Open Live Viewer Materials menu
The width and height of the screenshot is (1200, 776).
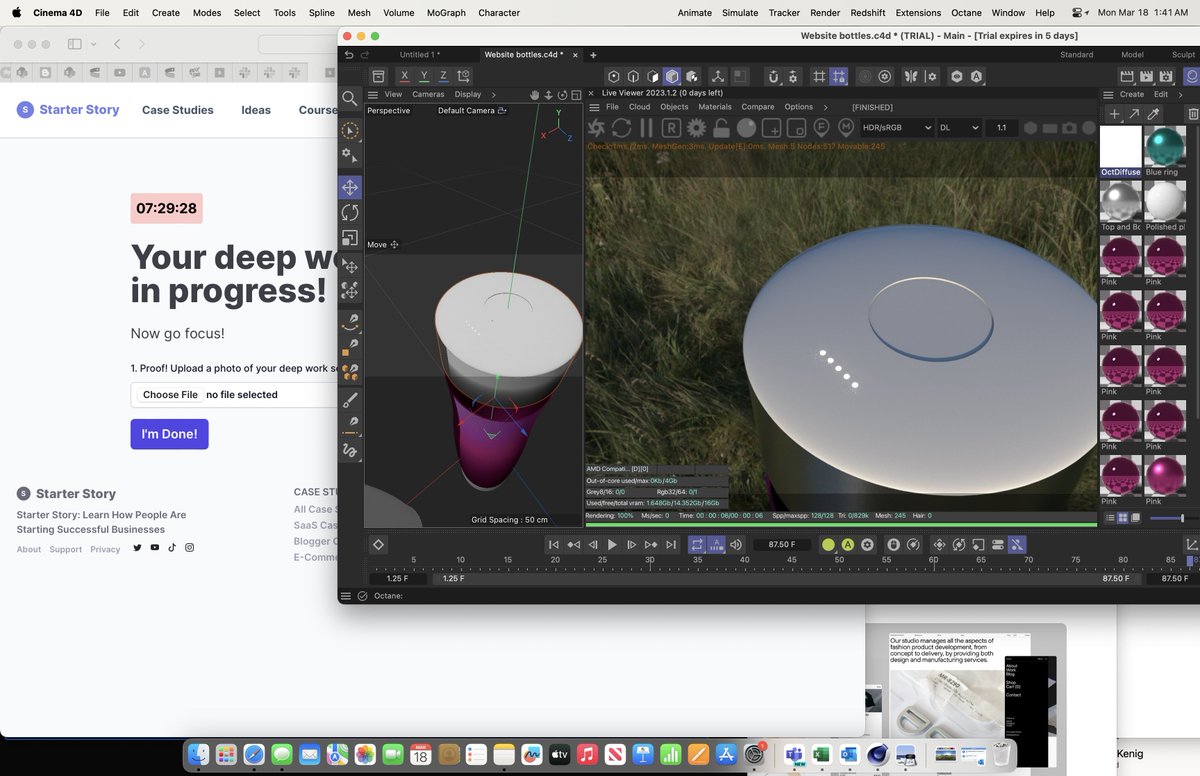point(715,107)
